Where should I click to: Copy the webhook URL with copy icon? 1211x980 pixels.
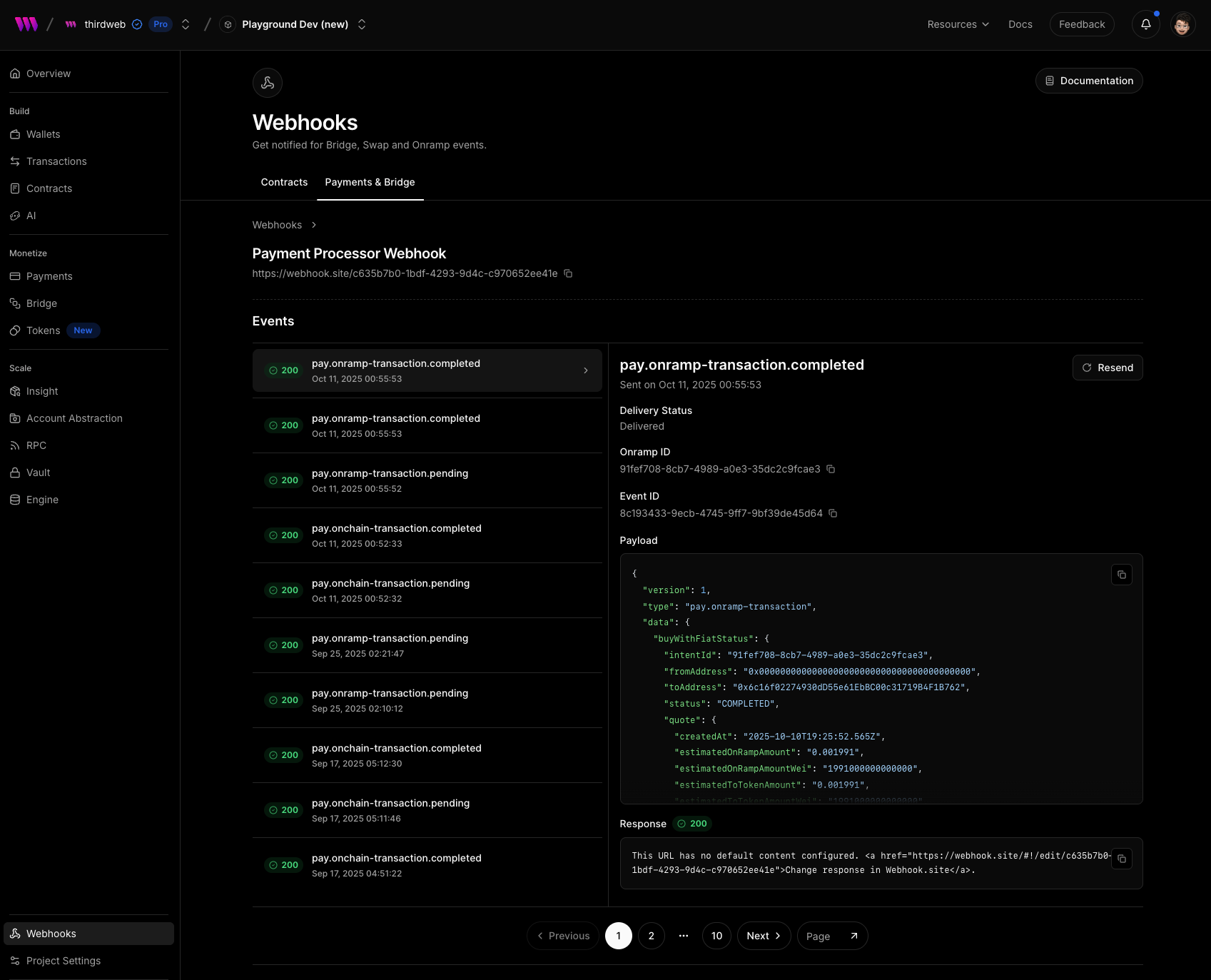(568, 273)
